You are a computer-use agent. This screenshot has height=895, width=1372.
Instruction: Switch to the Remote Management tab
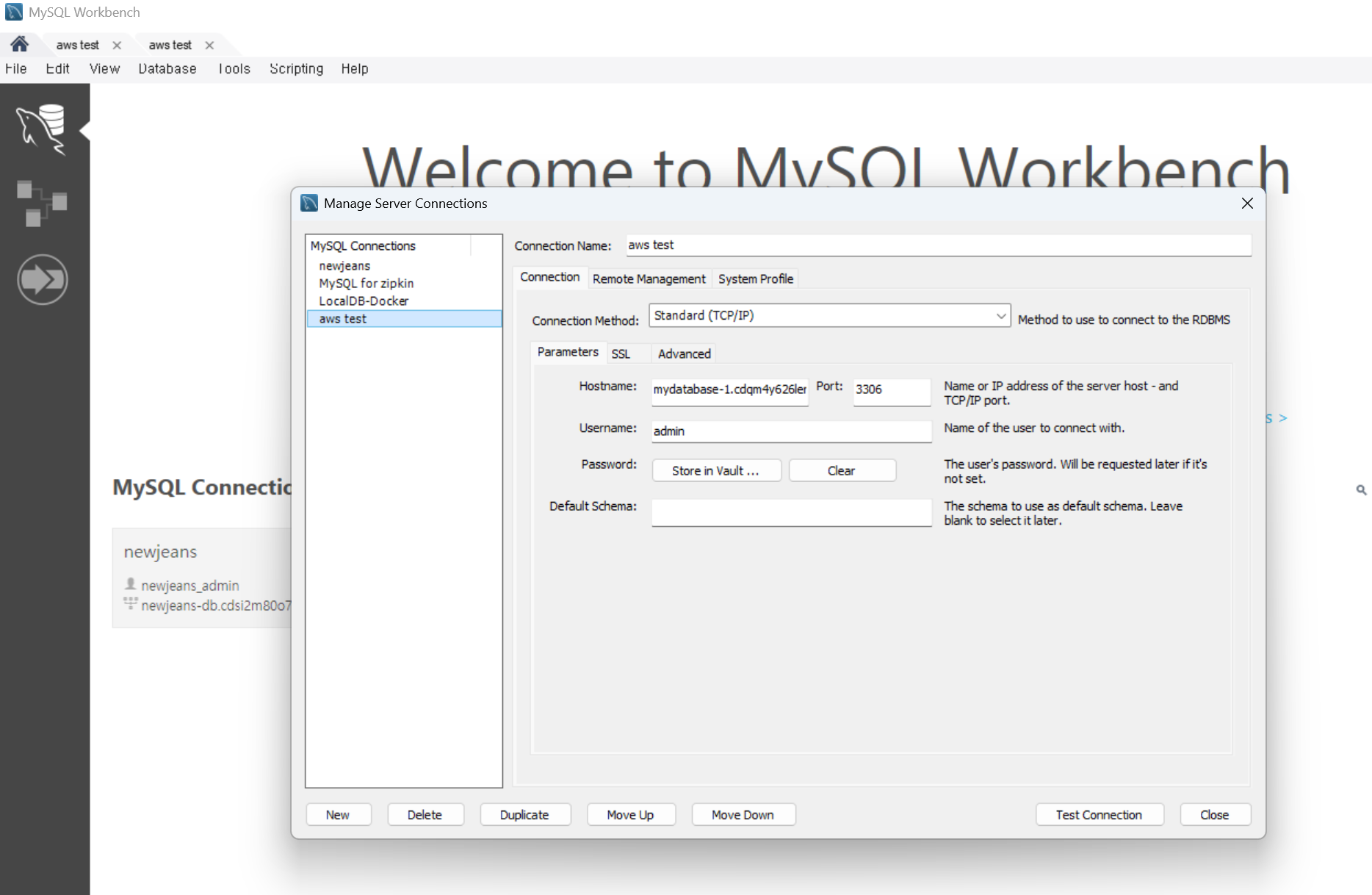[649, 279]
